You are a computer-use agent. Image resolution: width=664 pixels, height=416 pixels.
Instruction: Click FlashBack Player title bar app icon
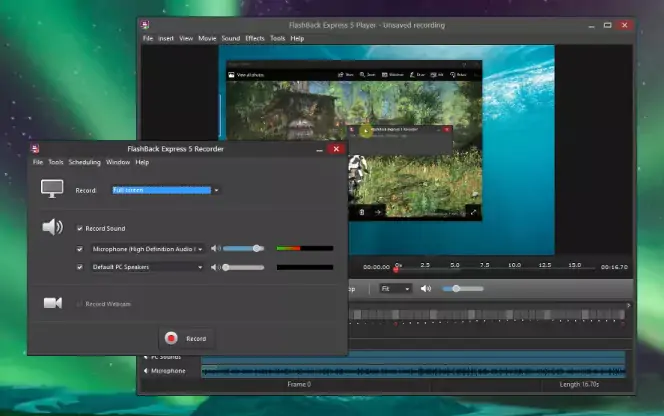pos(145,25)
